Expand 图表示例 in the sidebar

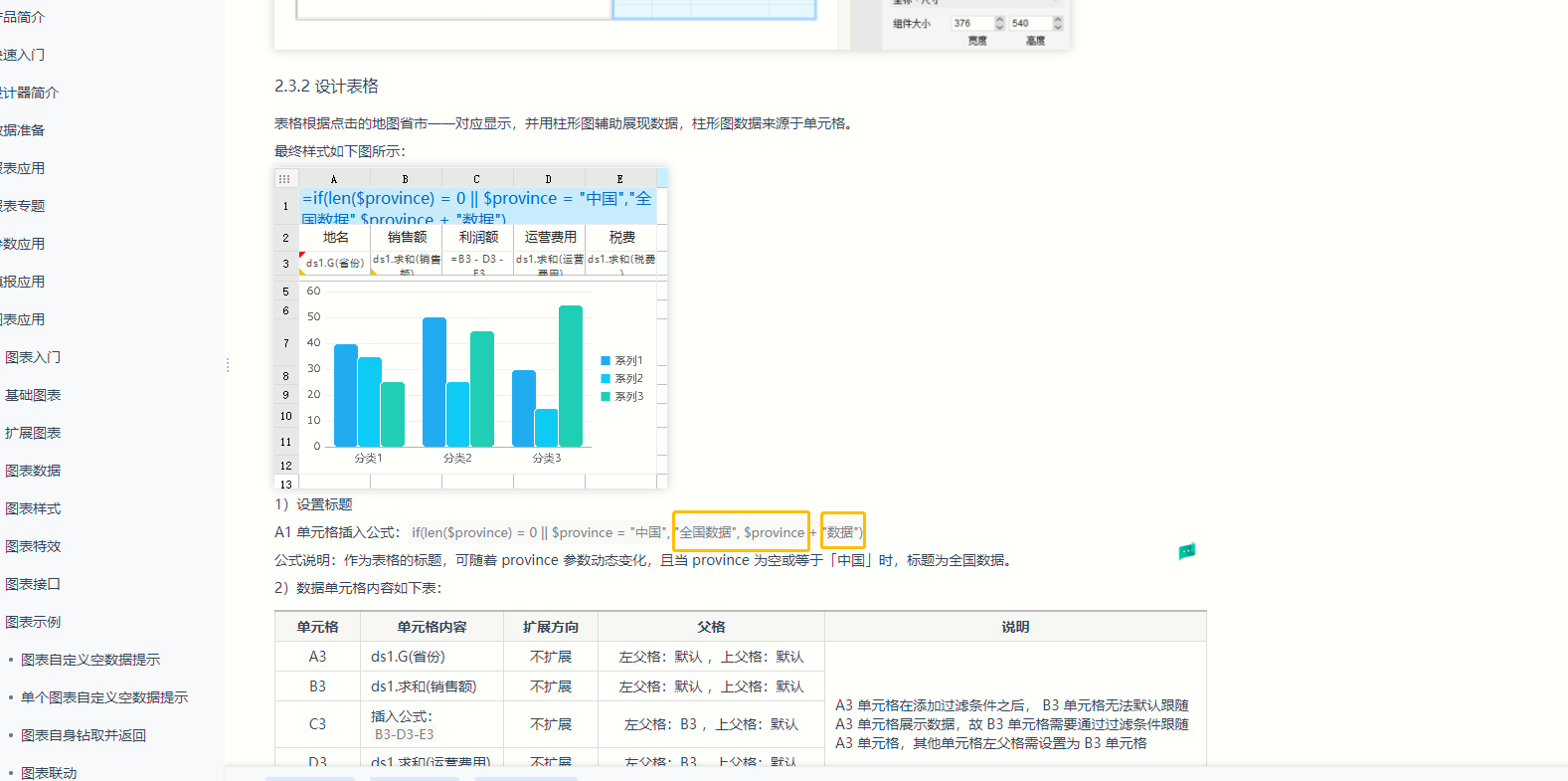click(x=33, y=622)
